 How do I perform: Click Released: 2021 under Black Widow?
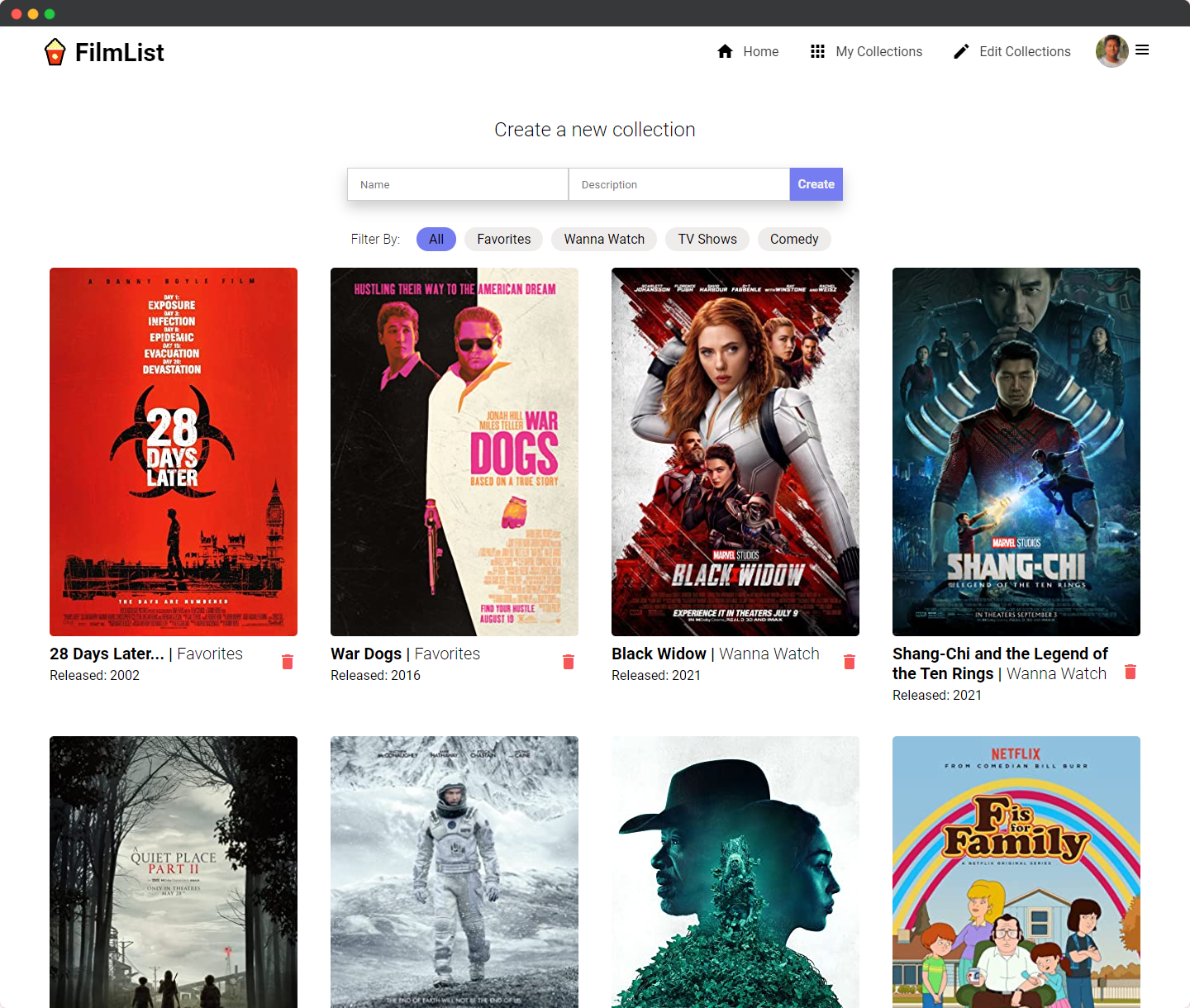point(656,675)
